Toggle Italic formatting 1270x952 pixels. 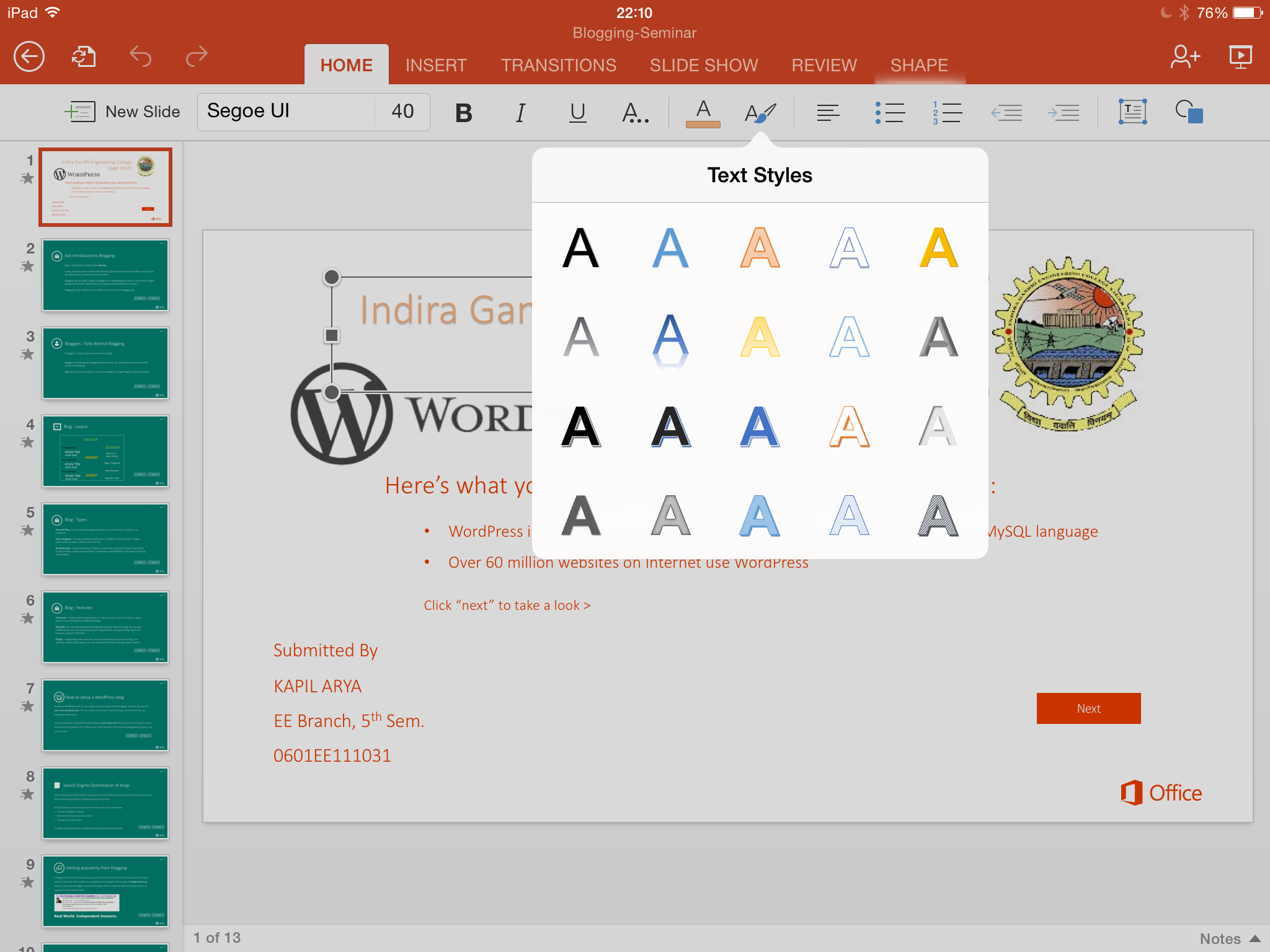coord(520,112)
